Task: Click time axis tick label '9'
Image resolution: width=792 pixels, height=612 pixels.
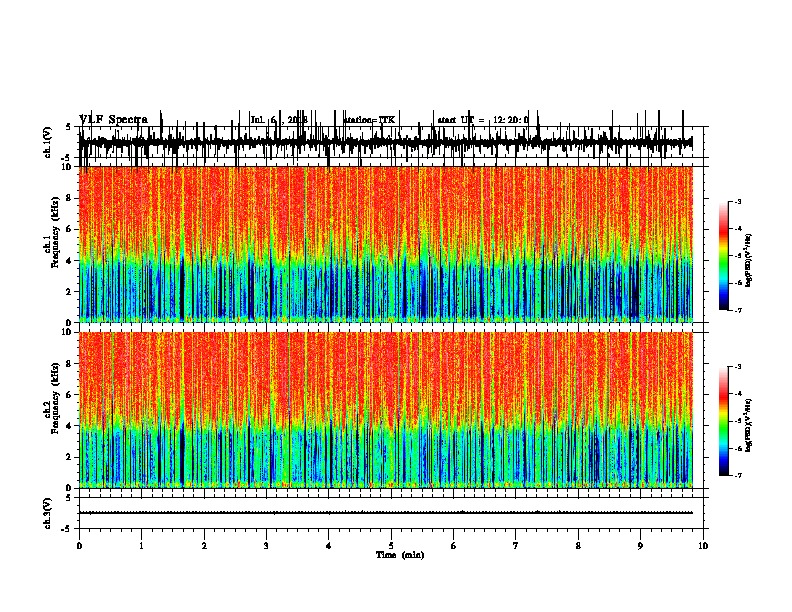Action: click(640, 546)
